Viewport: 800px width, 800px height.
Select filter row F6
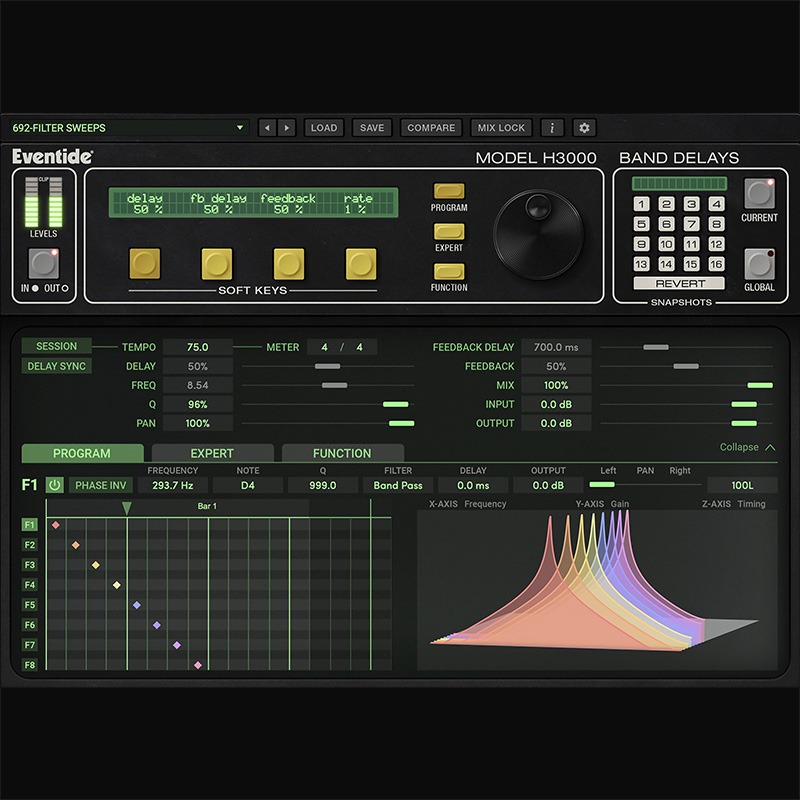[30, 625]
